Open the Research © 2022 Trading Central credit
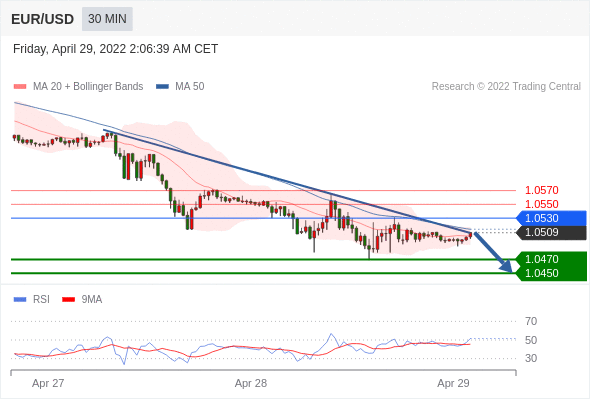The width and height of the screenshot is (590, 400). [506, 87]
